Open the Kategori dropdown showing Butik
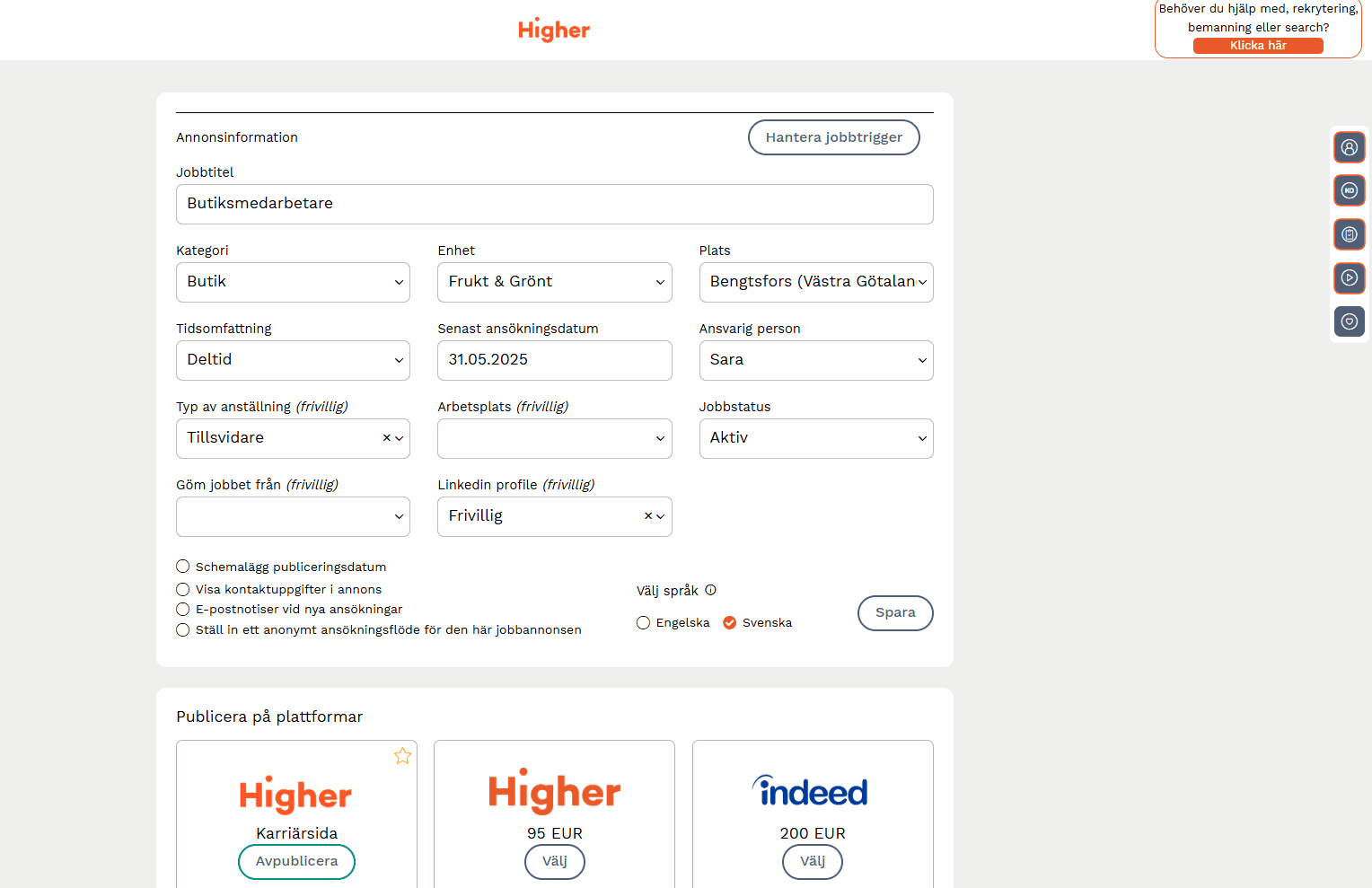Screen dimensions: 1372x888 click(293, 282)
